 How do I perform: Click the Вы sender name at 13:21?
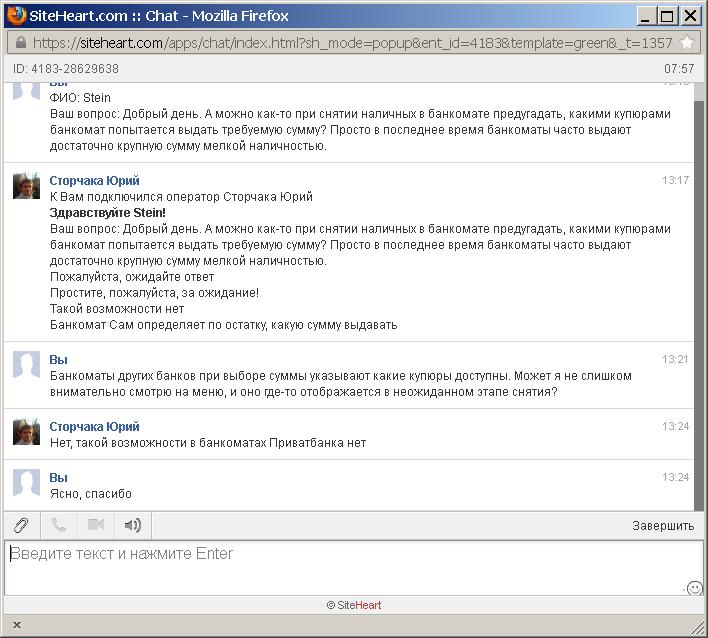(x=58, y=359)
